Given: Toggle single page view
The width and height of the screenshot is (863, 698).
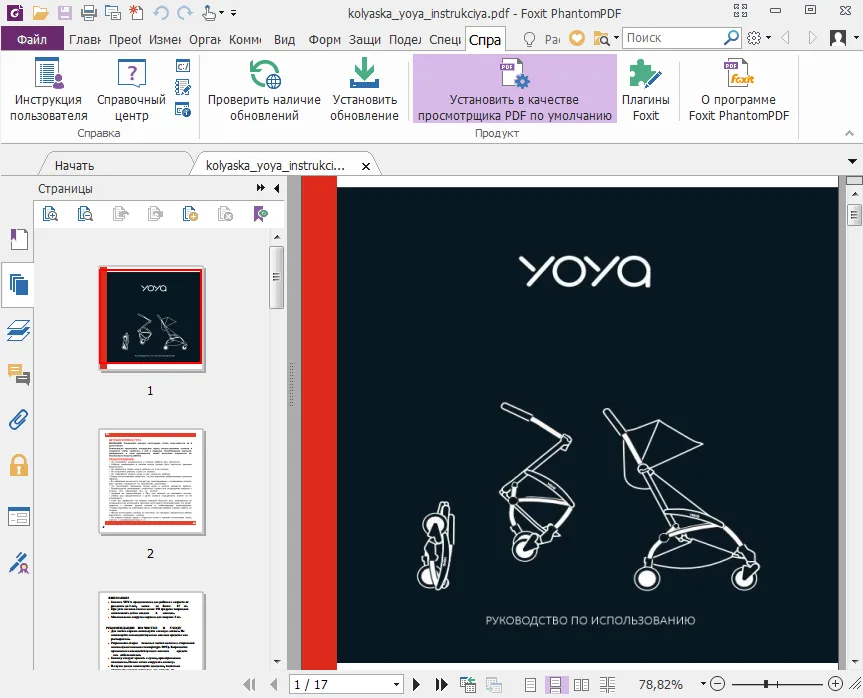Looking at the screenshot, I should click(x=530, y=685).
